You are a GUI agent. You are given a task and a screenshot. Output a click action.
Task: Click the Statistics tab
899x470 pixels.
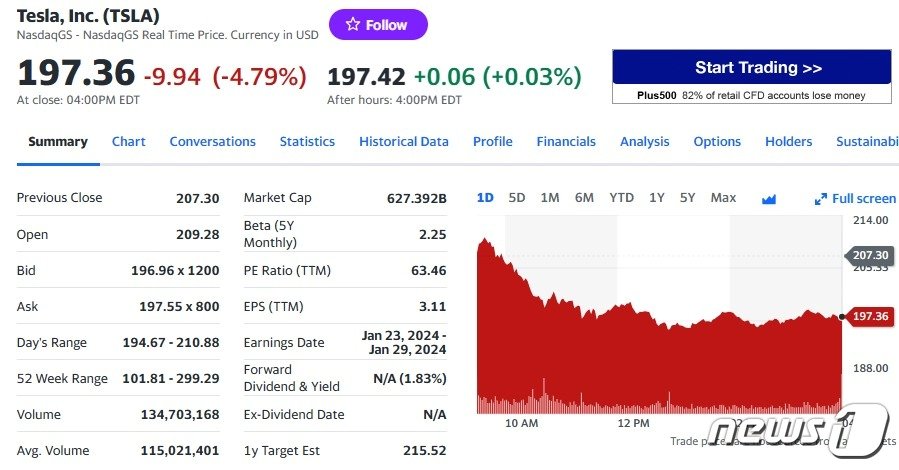click(307, 142)
